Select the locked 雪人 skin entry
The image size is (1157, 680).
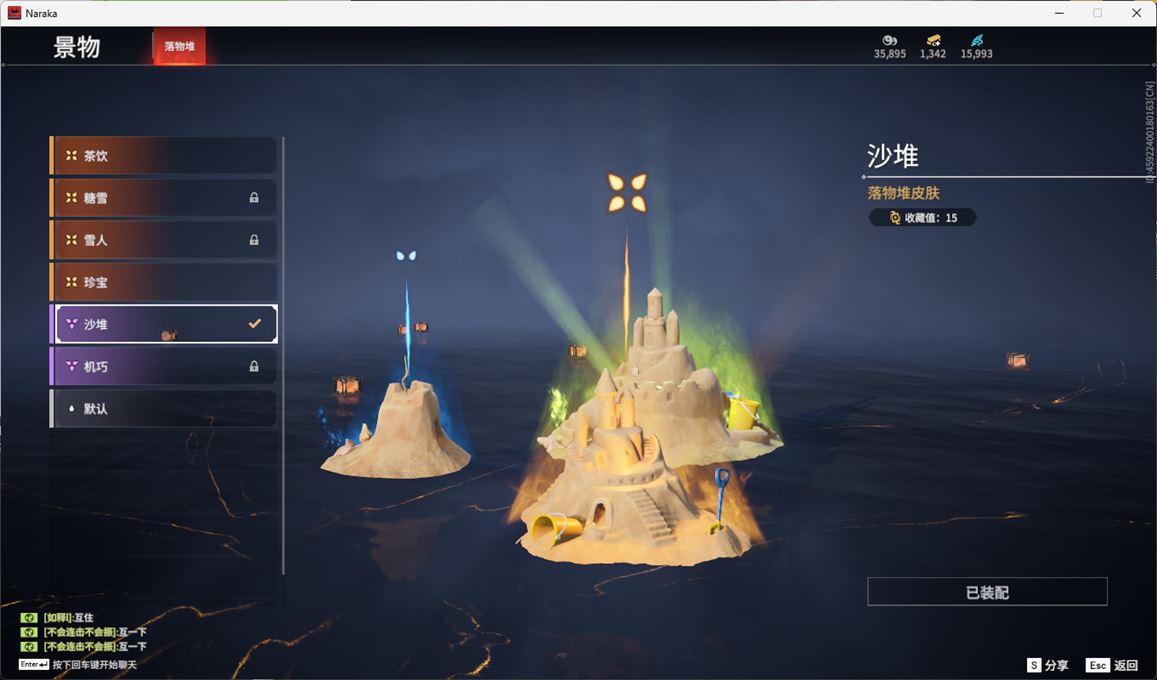163,240
